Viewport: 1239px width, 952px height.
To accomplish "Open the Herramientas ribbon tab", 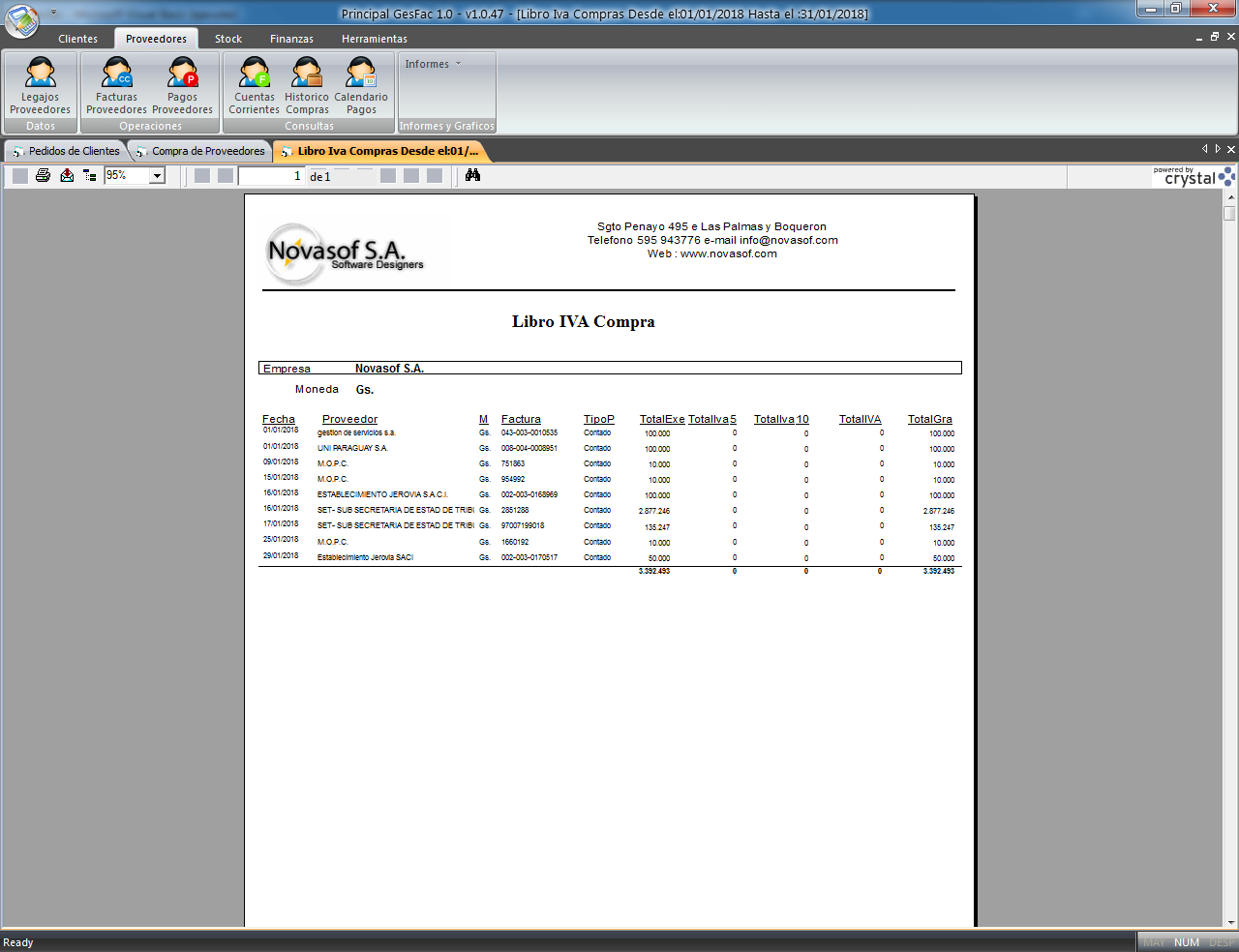I will point(375,39).
